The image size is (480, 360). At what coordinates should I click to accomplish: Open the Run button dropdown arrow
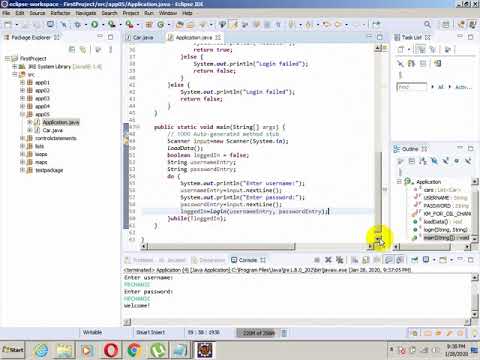click(x=103, y=25)
